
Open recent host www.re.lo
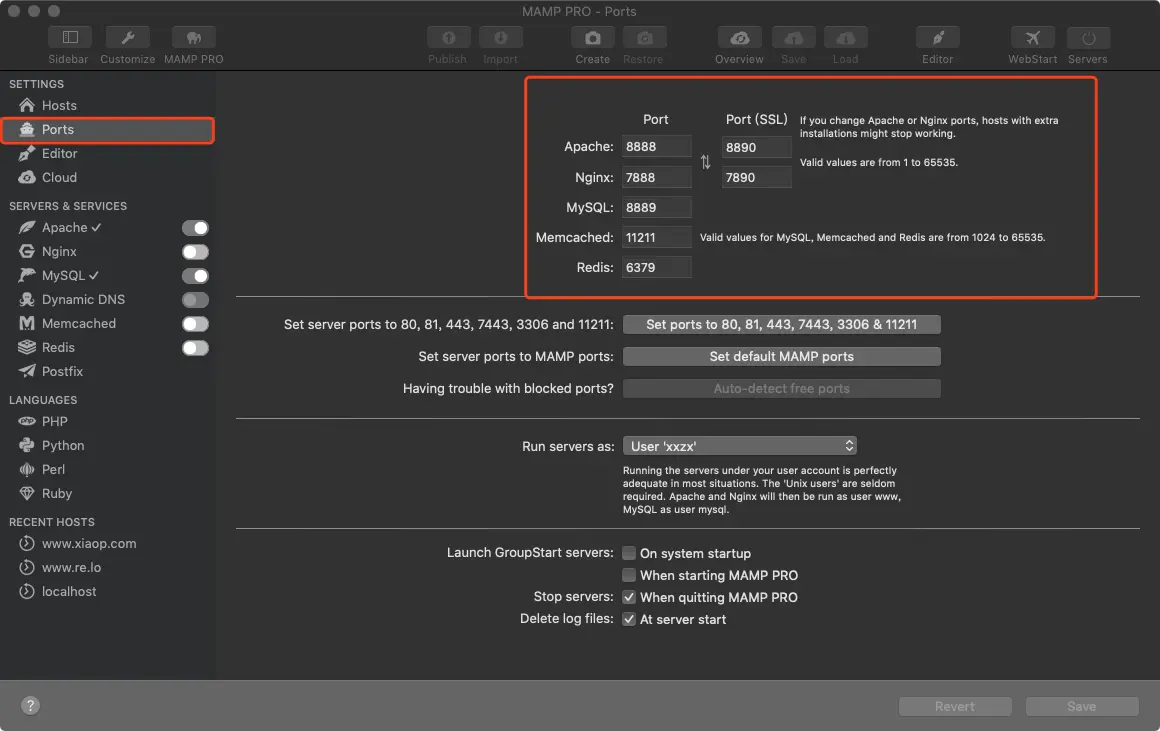click(x=71, y=567)
